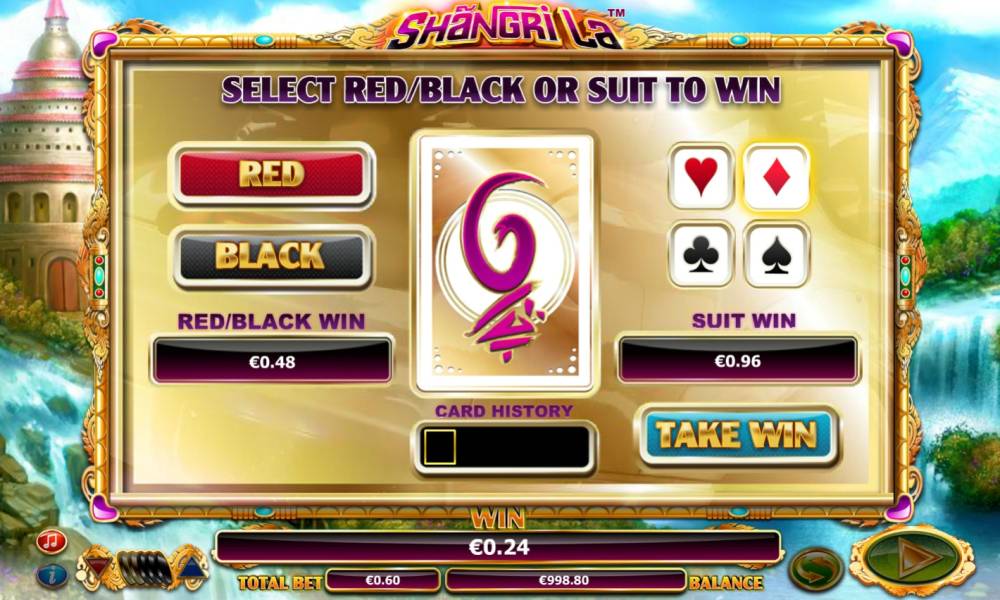Collect winnings with TAKE WIN
This screenshot has height=600, width=1000.
738,435
